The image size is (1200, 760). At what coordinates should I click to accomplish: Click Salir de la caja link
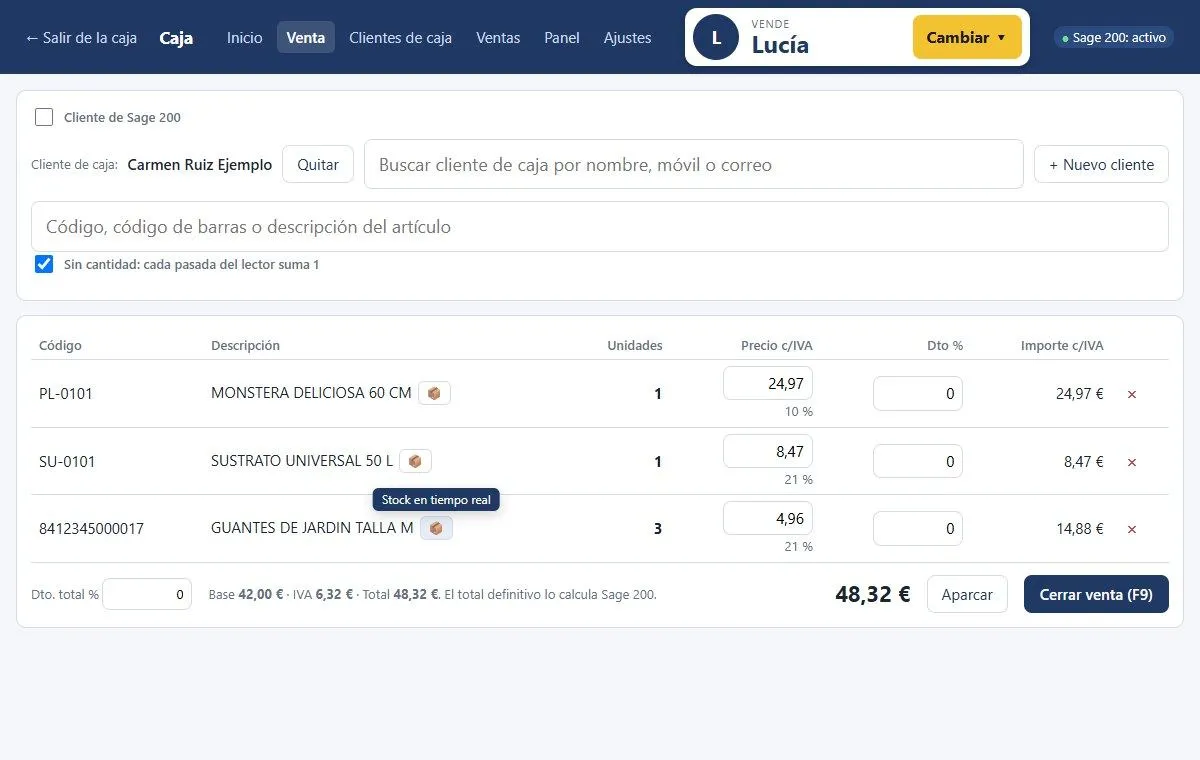81,37
